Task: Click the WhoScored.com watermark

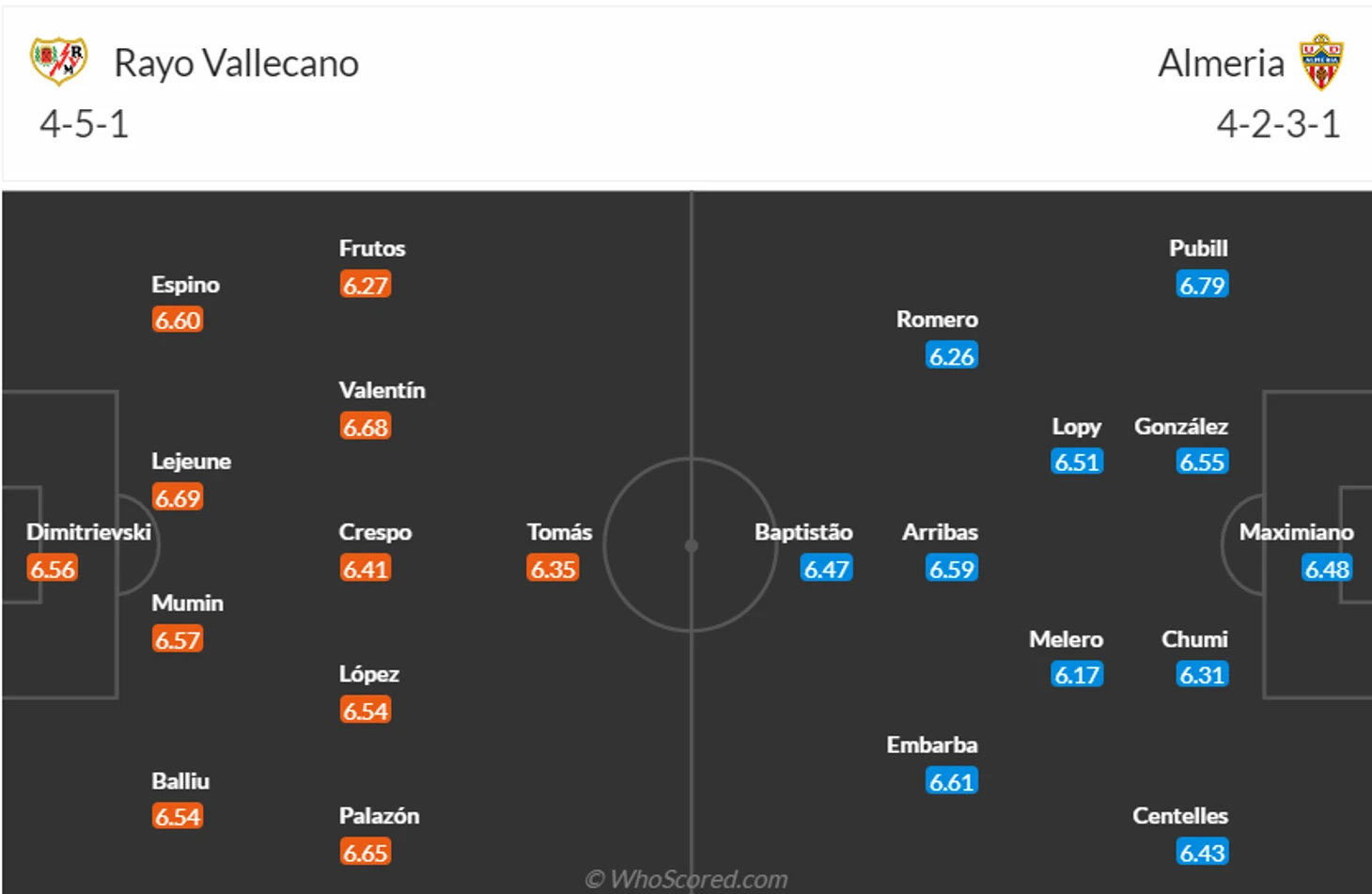Action: 686,879
